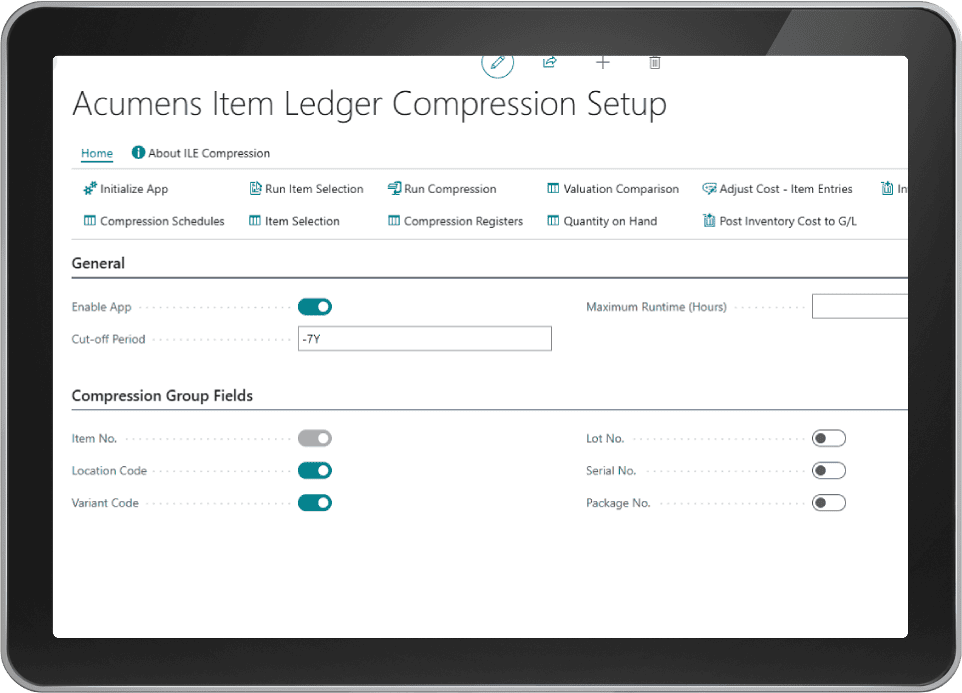Click the Quantity on Hand icon

pos(553,221)
